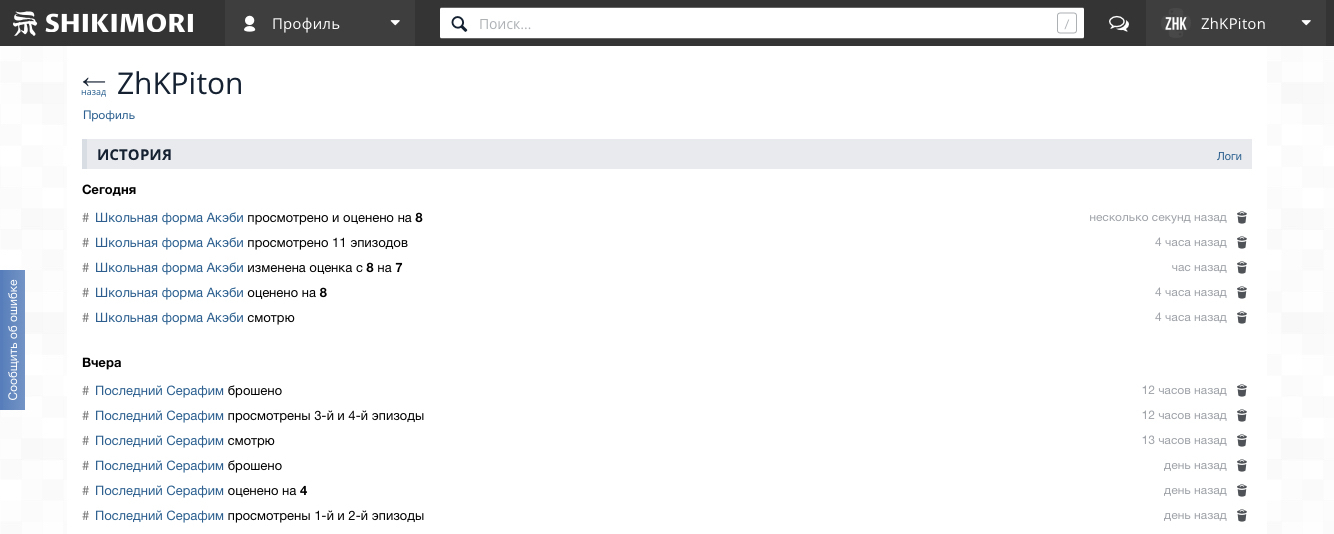The image size is (1334, 534).
Task: Click the # anchor of 'просмотрено и оценено' row
Action: 86,217
